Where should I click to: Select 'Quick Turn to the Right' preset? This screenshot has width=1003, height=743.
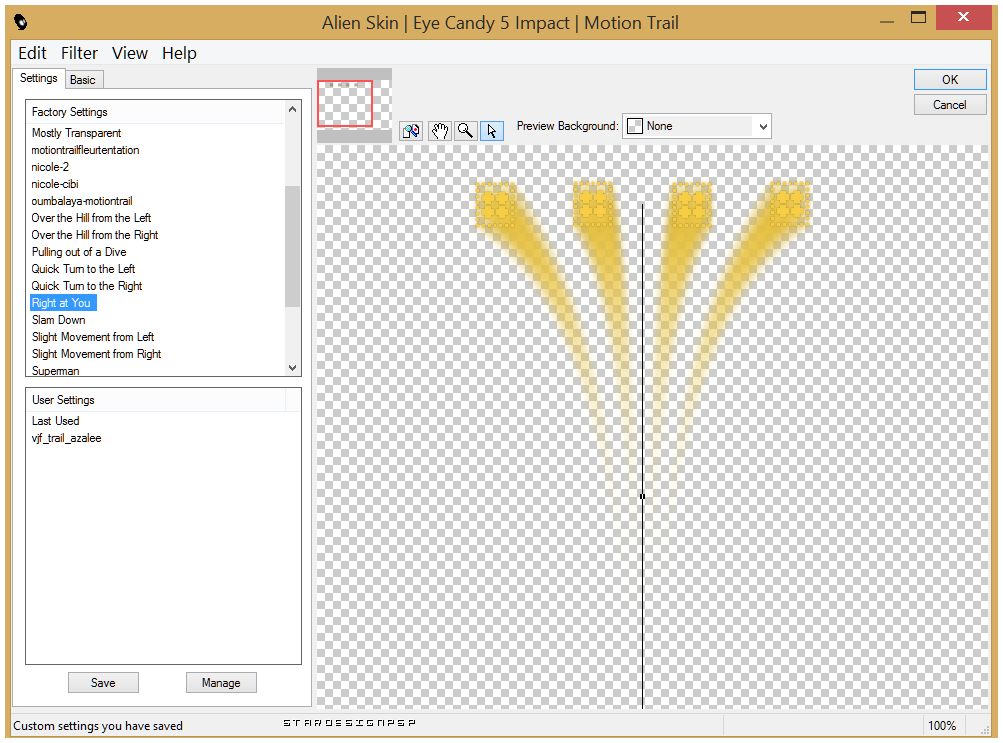point(87,286)
